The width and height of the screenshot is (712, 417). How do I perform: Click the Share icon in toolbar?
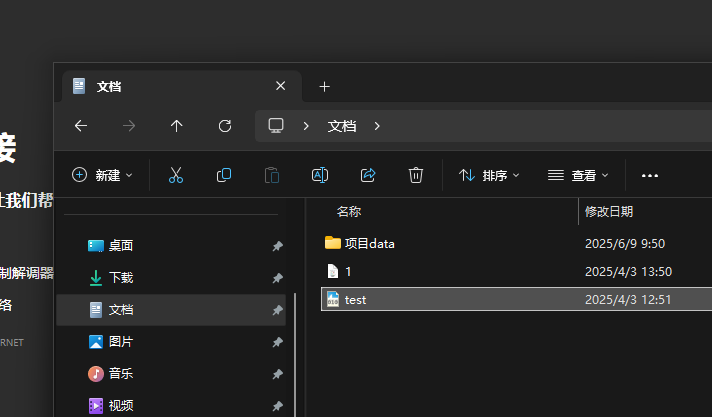point(368,175)
